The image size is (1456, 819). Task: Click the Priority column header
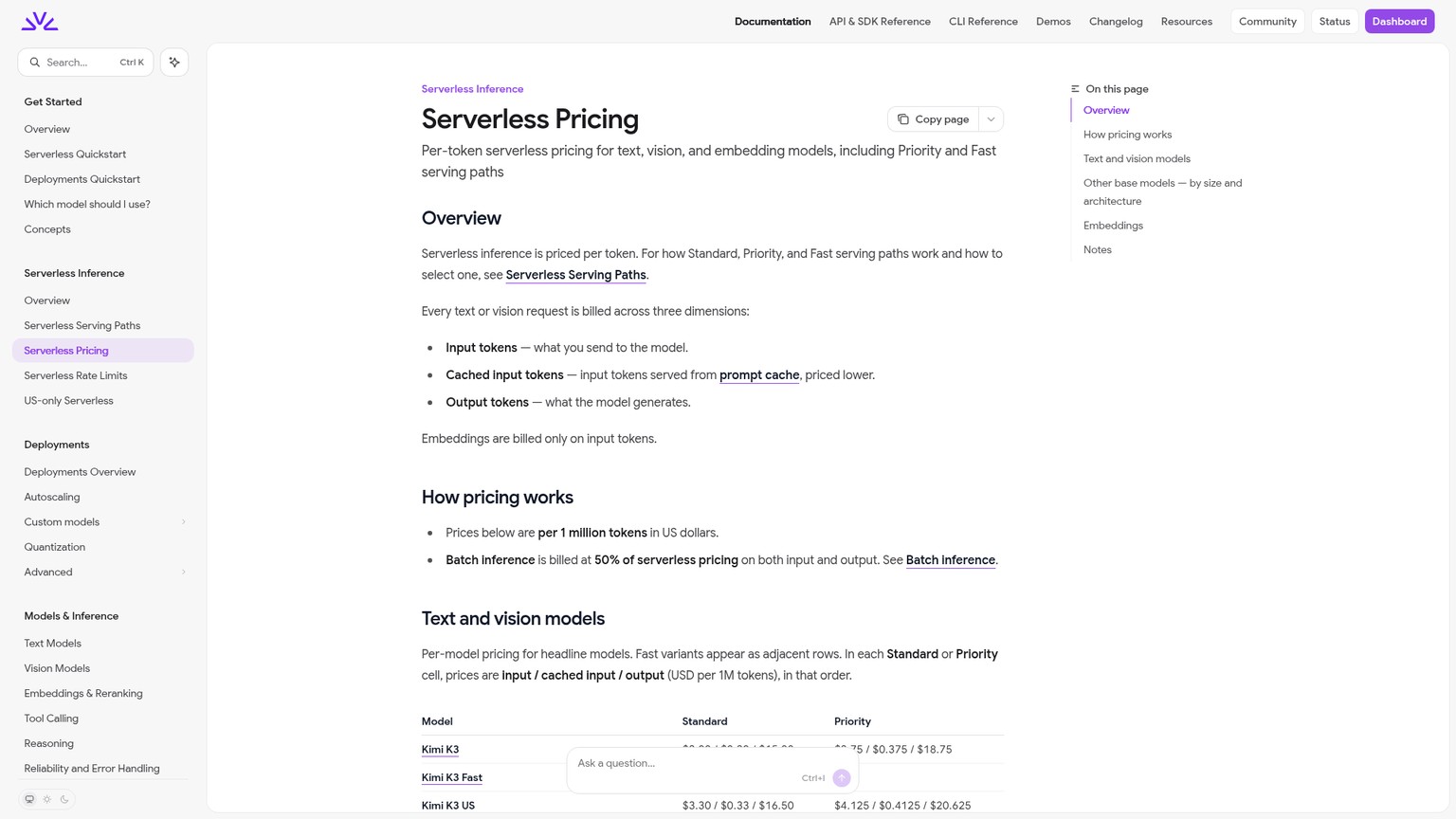coord(852,722)
